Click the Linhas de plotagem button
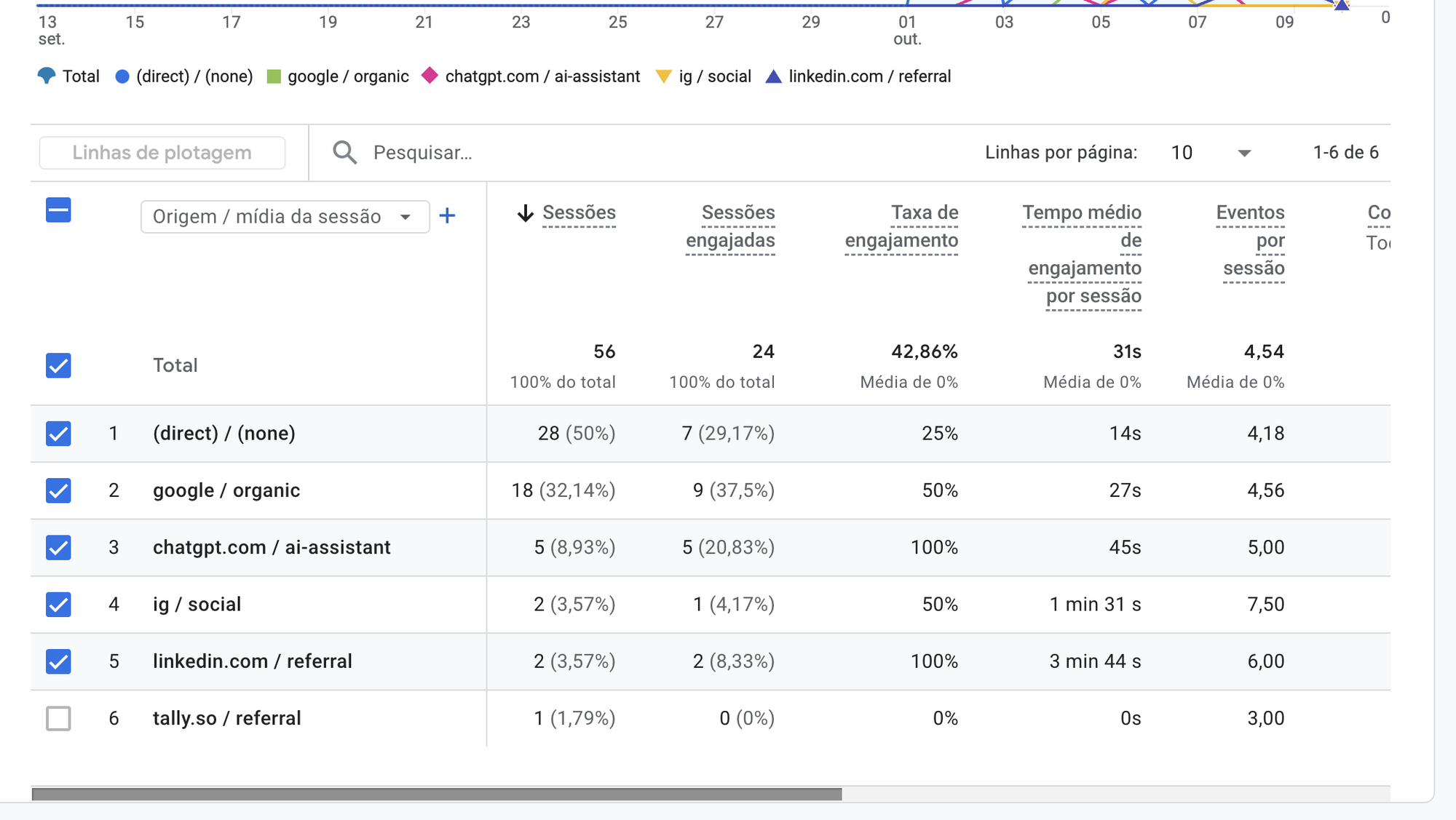Viewport: 1456px width, 820px height. [x=162, y=153]
